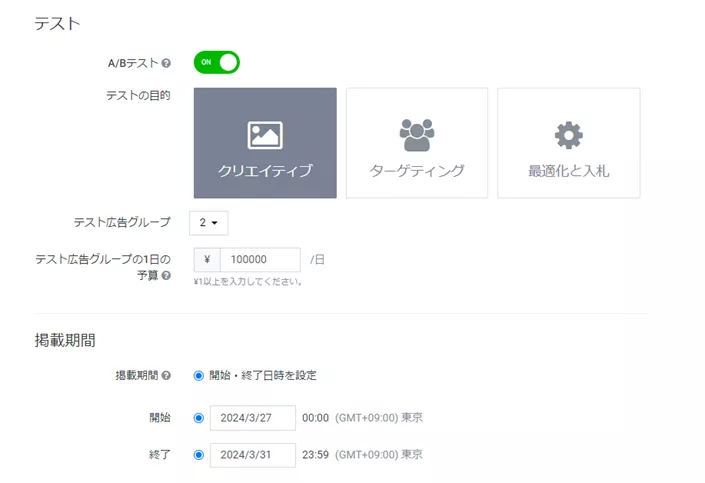This screenshot has height=483, width=705.
Task: Click the people icon in ターゲティング card
Action: click(x=417, y=134)
